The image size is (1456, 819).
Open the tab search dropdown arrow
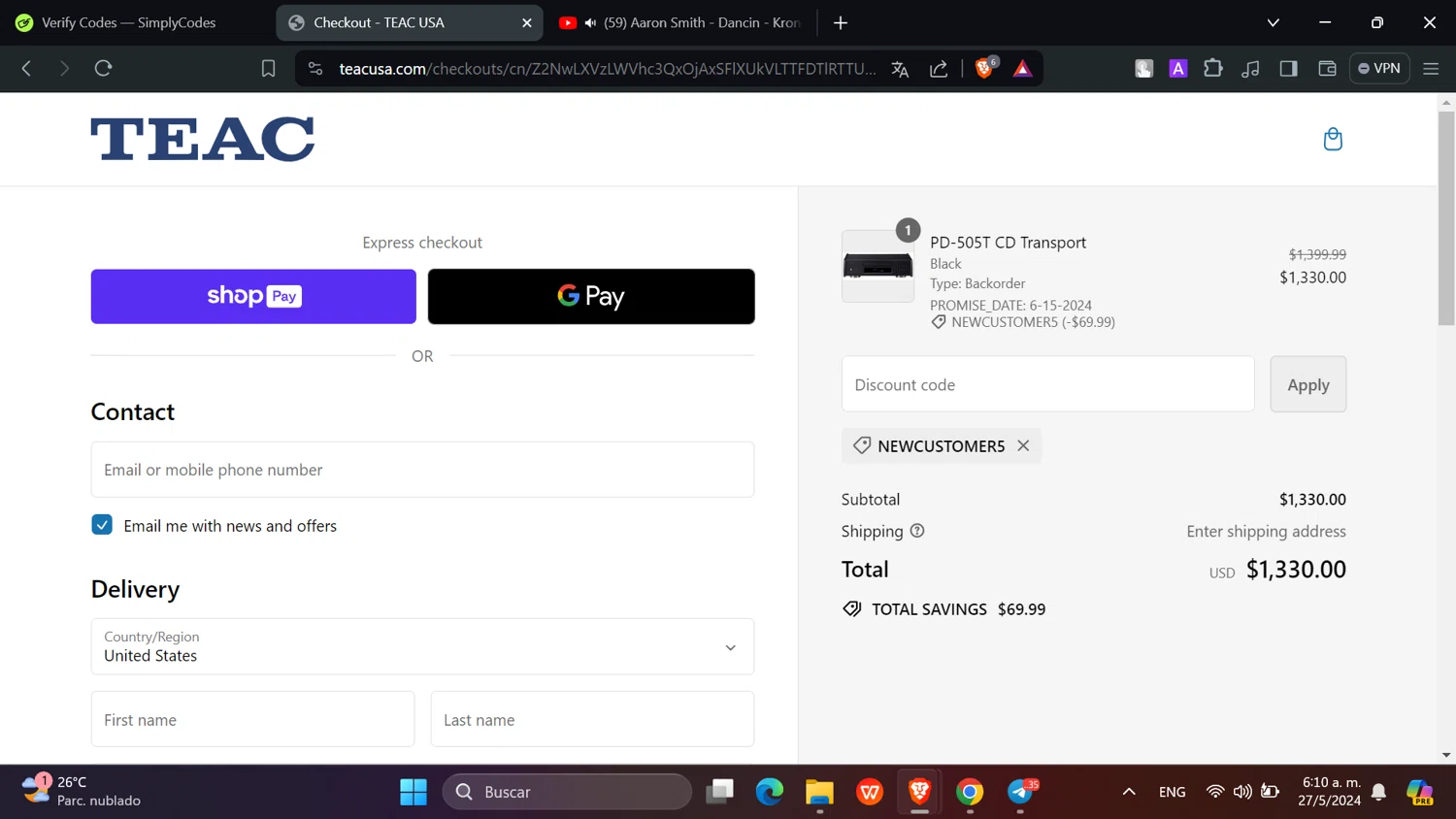click(1273, 22)
